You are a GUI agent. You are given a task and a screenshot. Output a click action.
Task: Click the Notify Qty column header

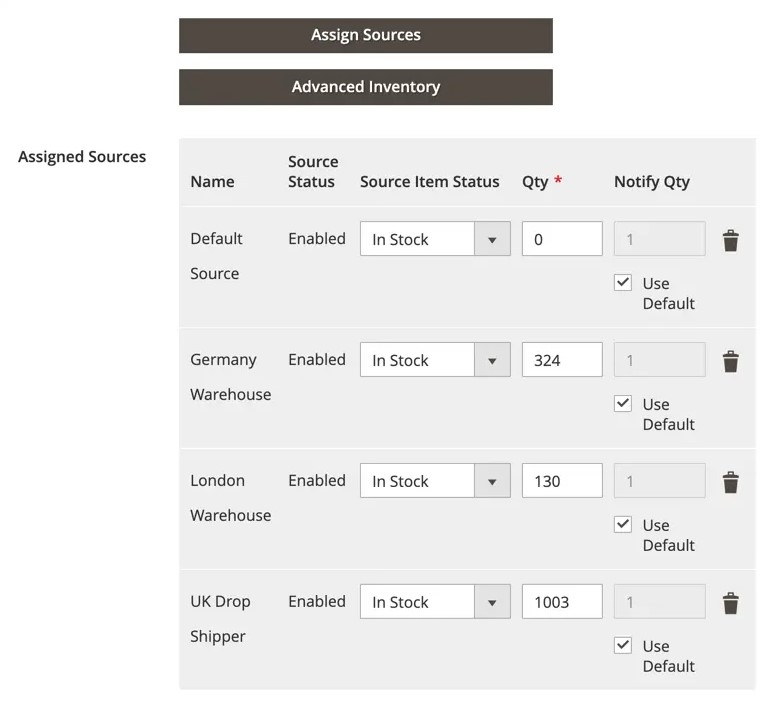coord(652,182)
